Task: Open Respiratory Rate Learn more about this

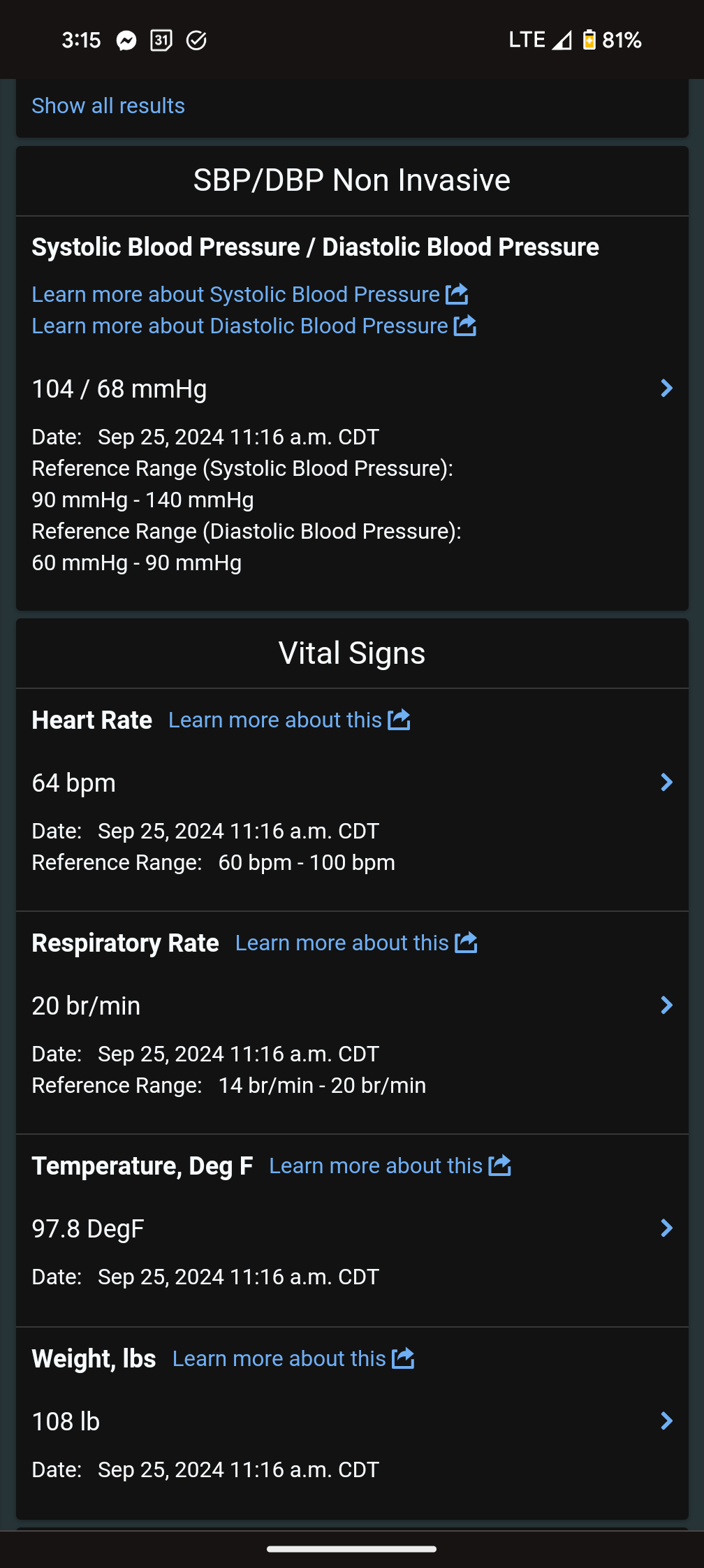Action: [342, 943]
